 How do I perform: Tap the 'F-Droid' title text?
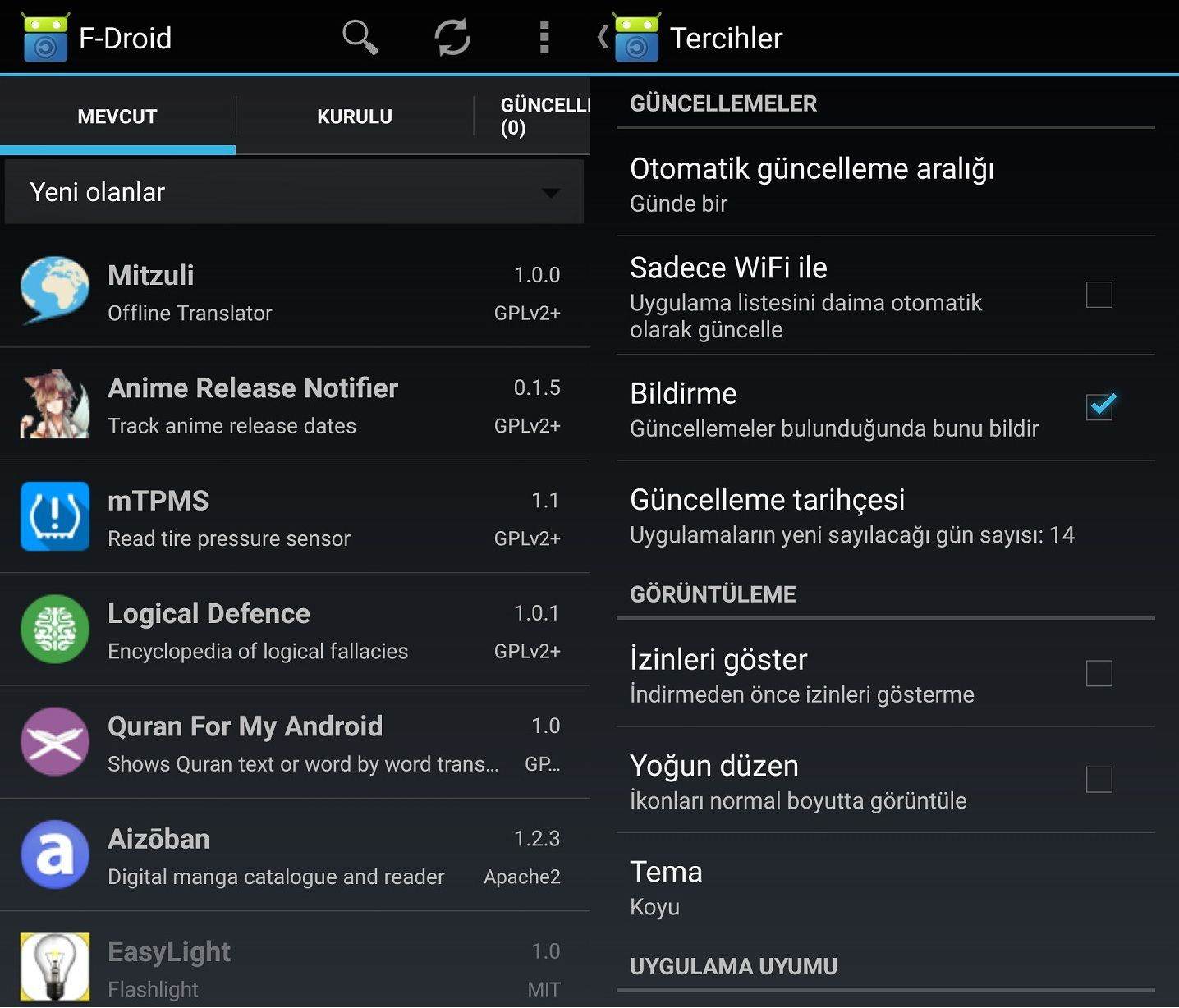click(125, 39)
